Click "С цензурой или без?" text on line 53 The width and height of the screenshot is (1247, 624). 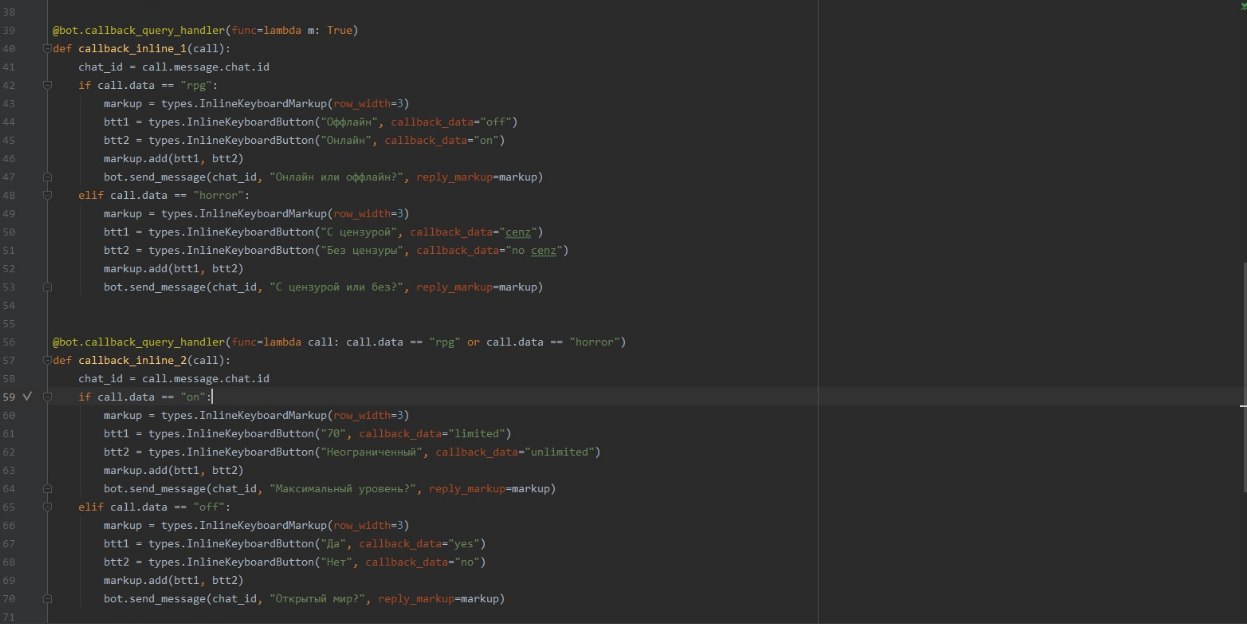click(337, 287)
